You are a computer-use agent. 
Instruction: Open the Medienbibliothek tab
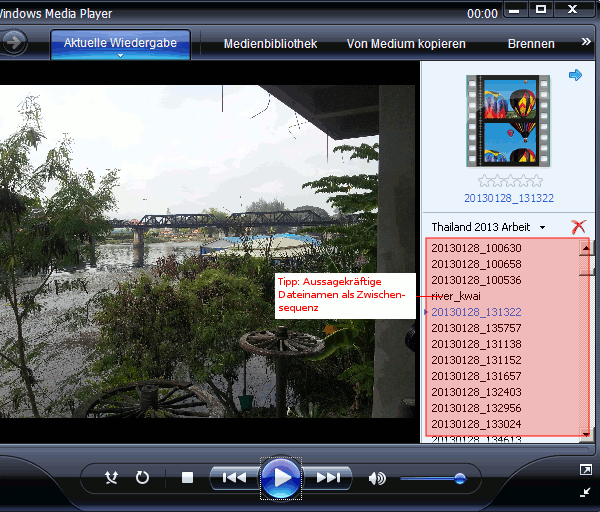[270, 44]
